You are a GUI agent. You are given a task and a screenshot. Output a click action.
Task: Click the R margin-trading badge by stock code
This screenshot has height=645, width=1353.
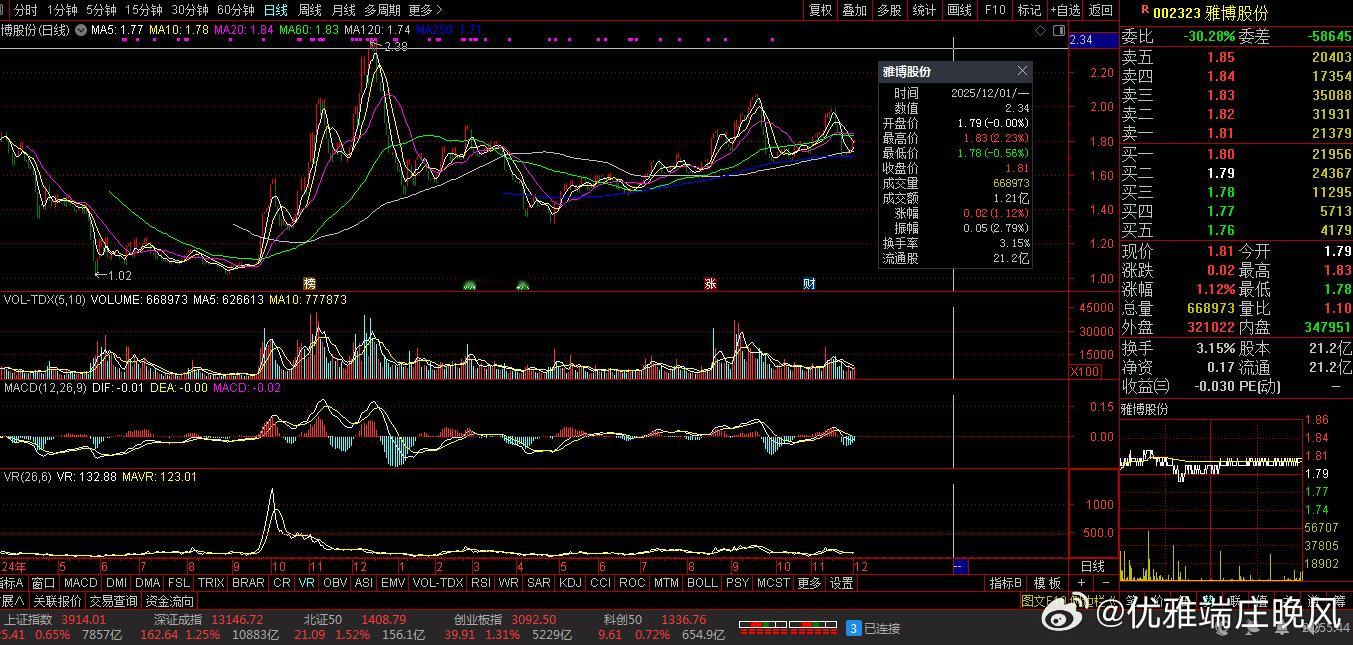pos(1144,9)
